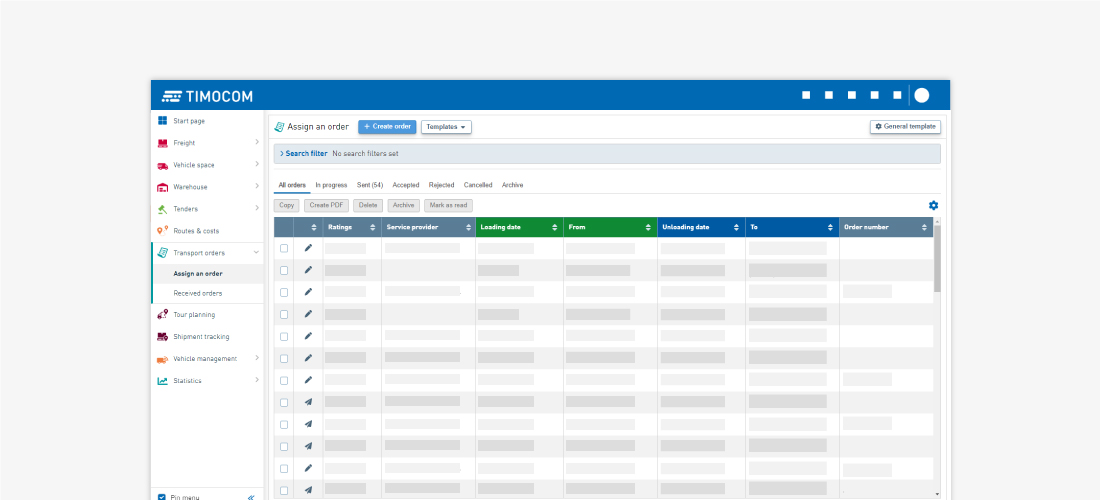Toggle the Pin menu checkbox
This screenshot has height=500, width=1100.
point(162,496)
